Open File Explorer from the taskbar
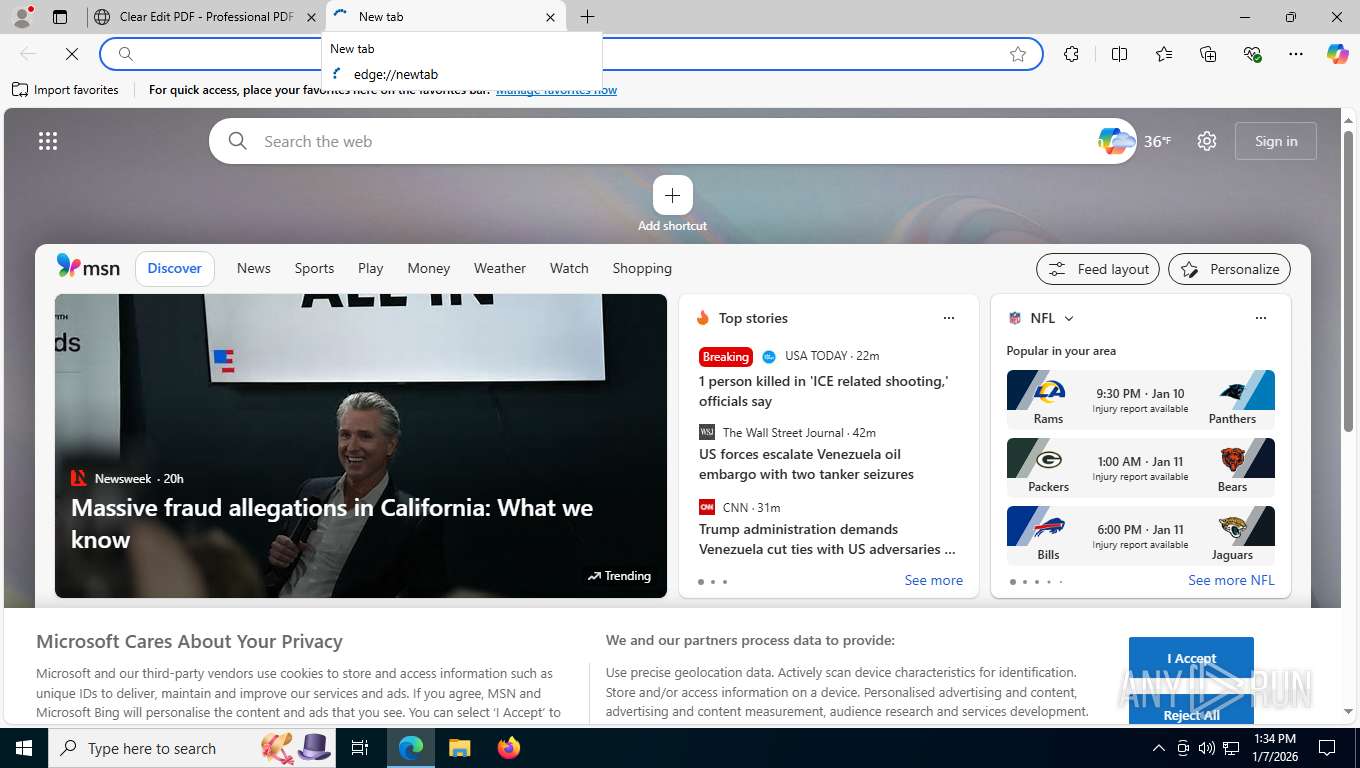This screenshot has height=768, width=1360. 459,748
